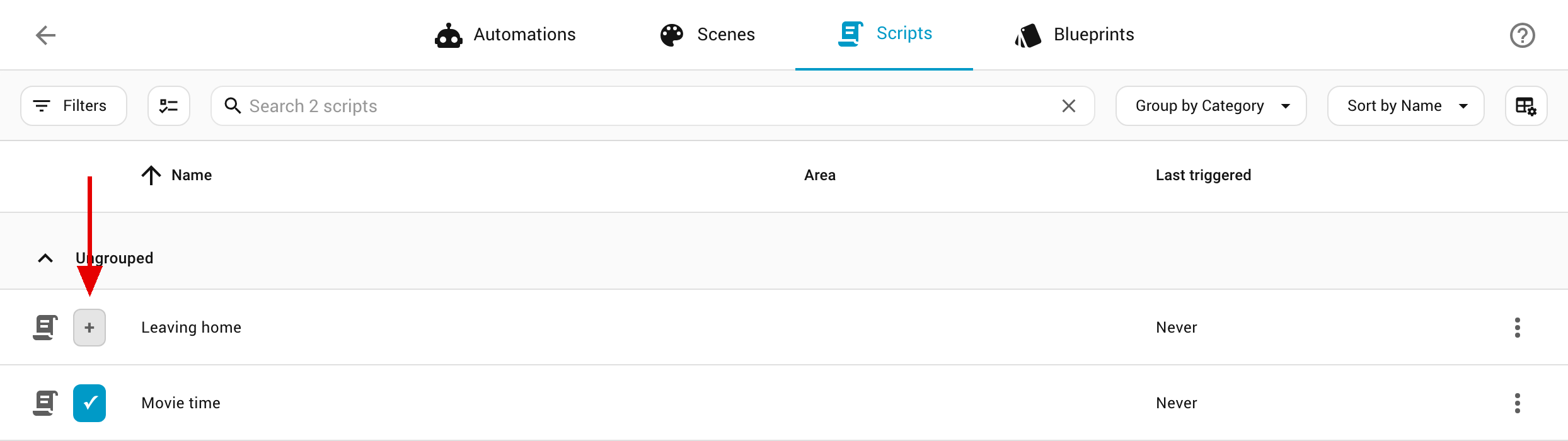Open the Filters button
The width and height of the screenshot is (1568, 441).
(74, 106)
